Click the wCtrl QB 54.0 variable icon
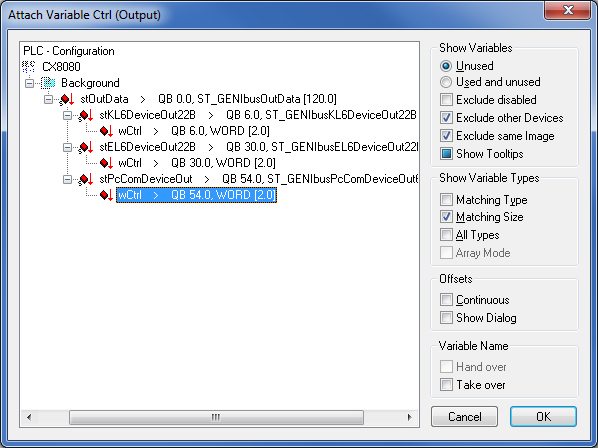Image resolution: width=598 pixels, height=448 pixels. (106, 195)
